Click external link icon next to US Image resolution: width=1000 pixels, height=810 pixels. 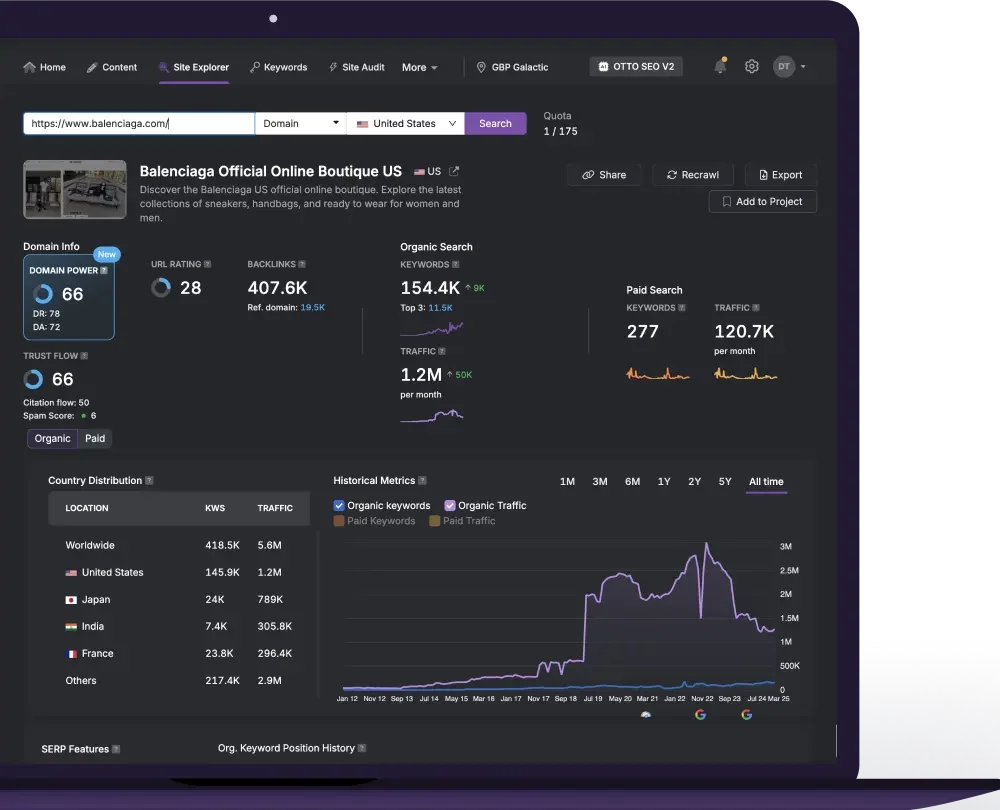point(454,171)
